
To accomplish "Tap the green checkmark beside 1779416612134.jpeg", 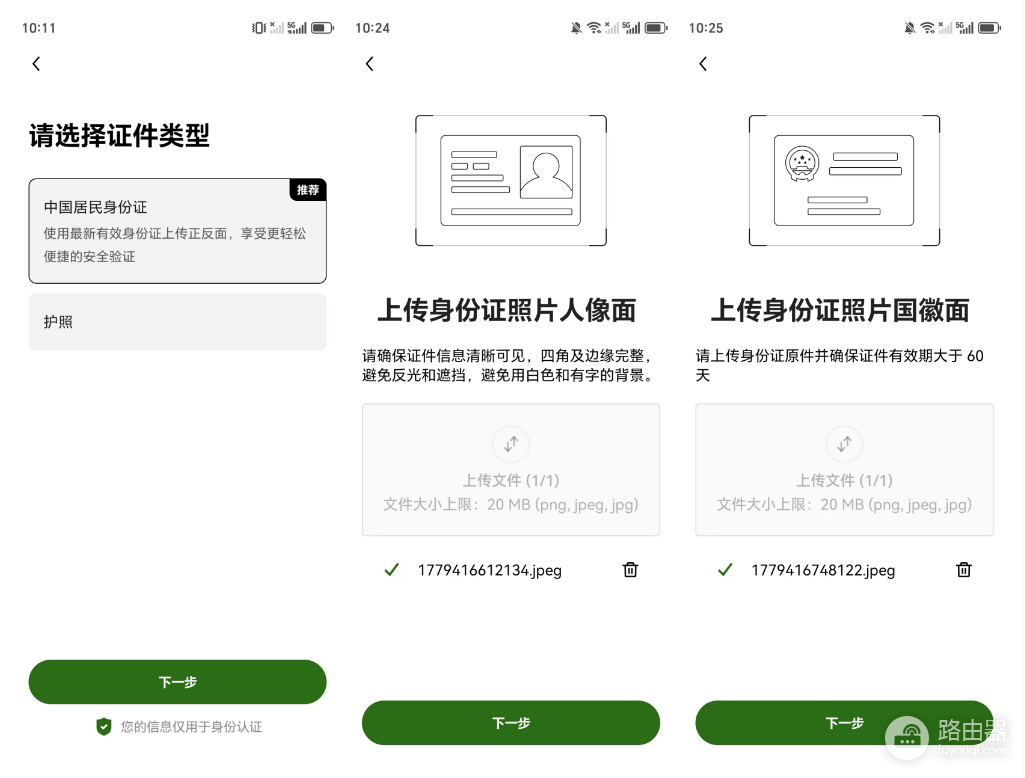I will click(392, 569).
